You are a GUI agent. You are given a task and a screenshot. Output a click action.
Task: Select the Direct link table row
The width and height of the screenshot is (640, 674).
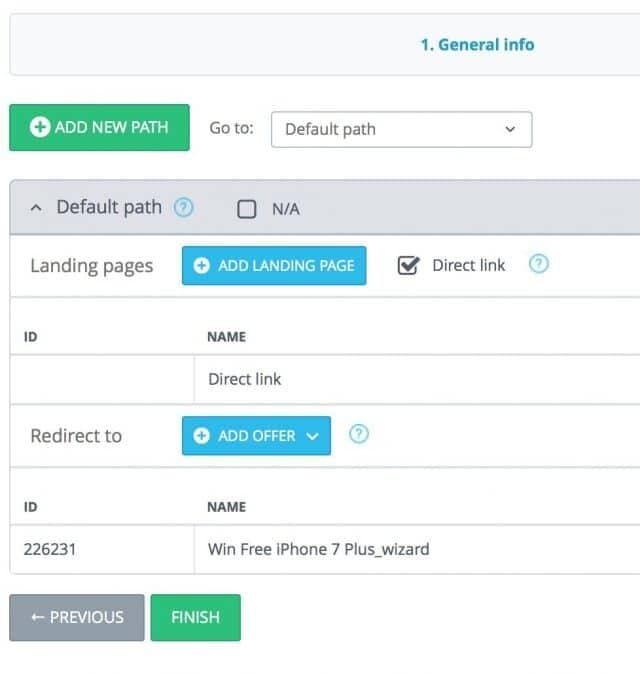[245, 379]
